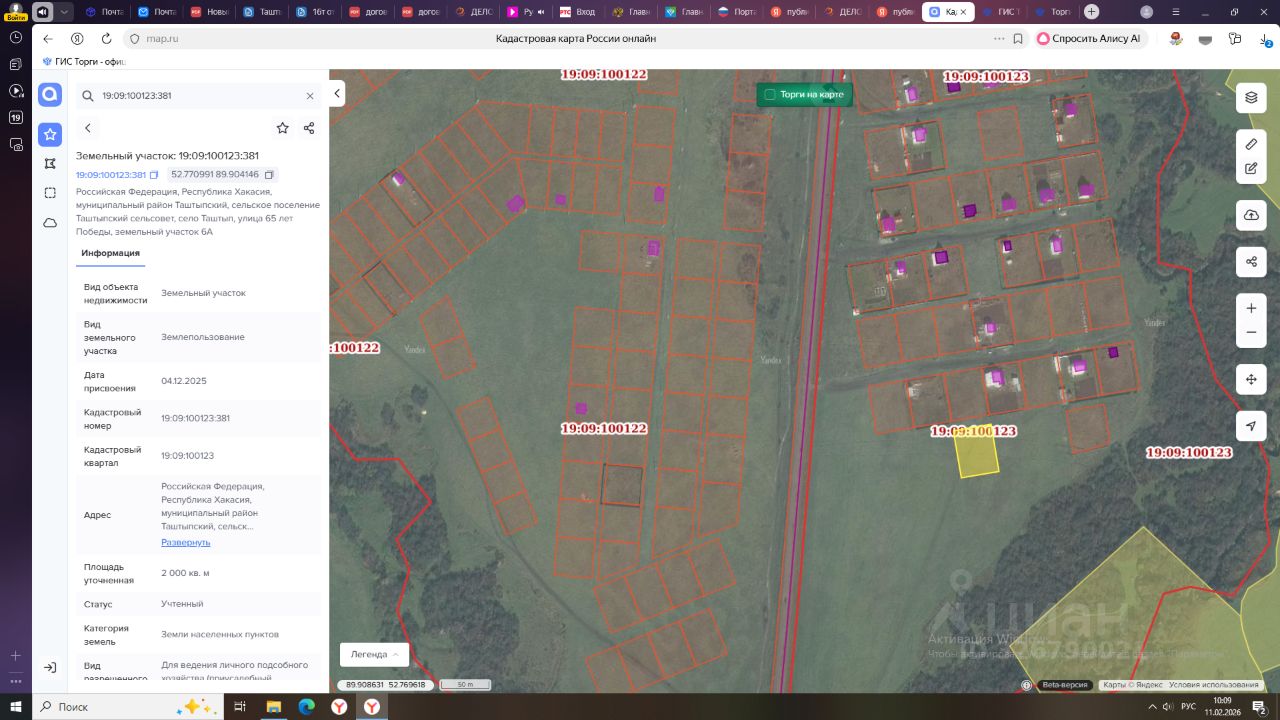Open the Yandex browser shield security icon
Viewport: 1280px width, 720px height.
tap(135, 38)
